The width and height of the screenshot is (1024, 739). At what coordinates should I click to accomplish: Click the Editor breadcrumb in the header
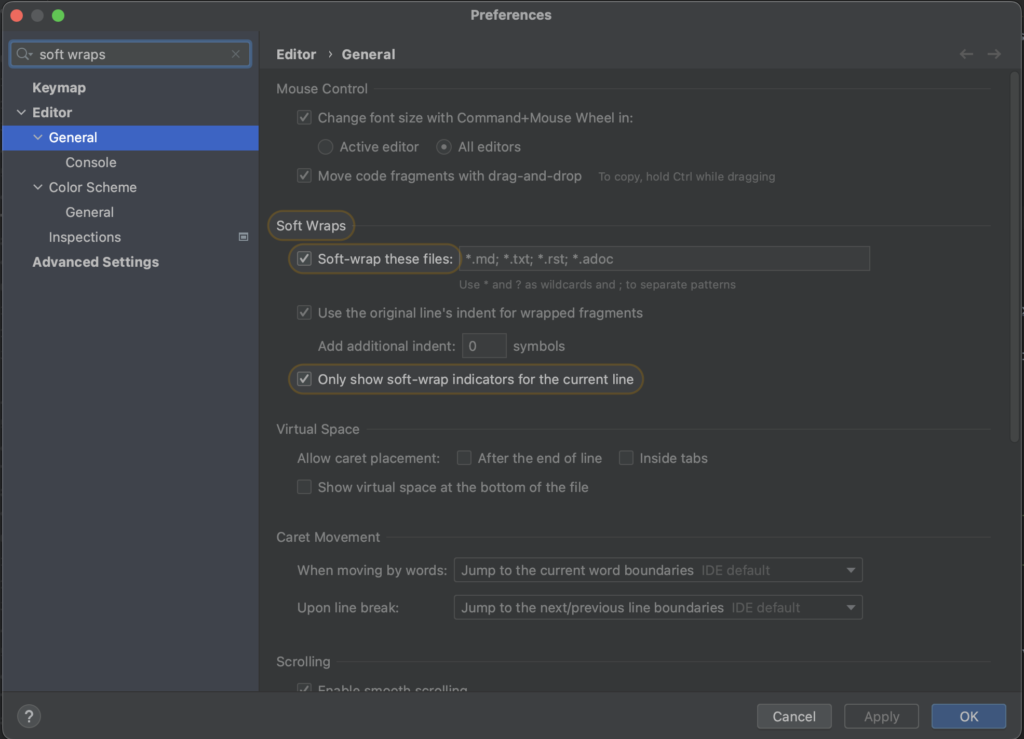coord(296,54)
